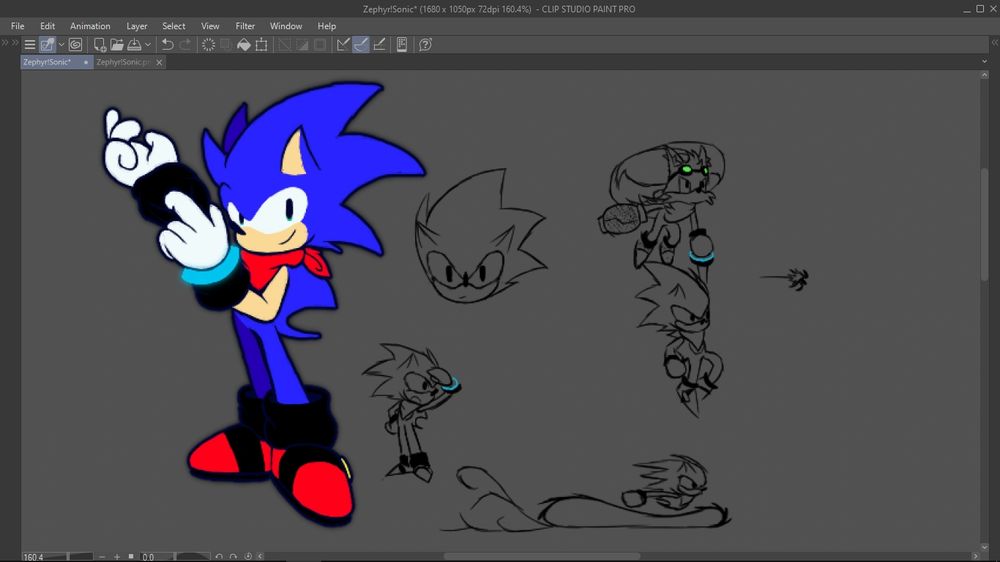This screenshot has height=562, width=1000.
Task: Click the zoom slider in status bar
Action: [69, 557]
